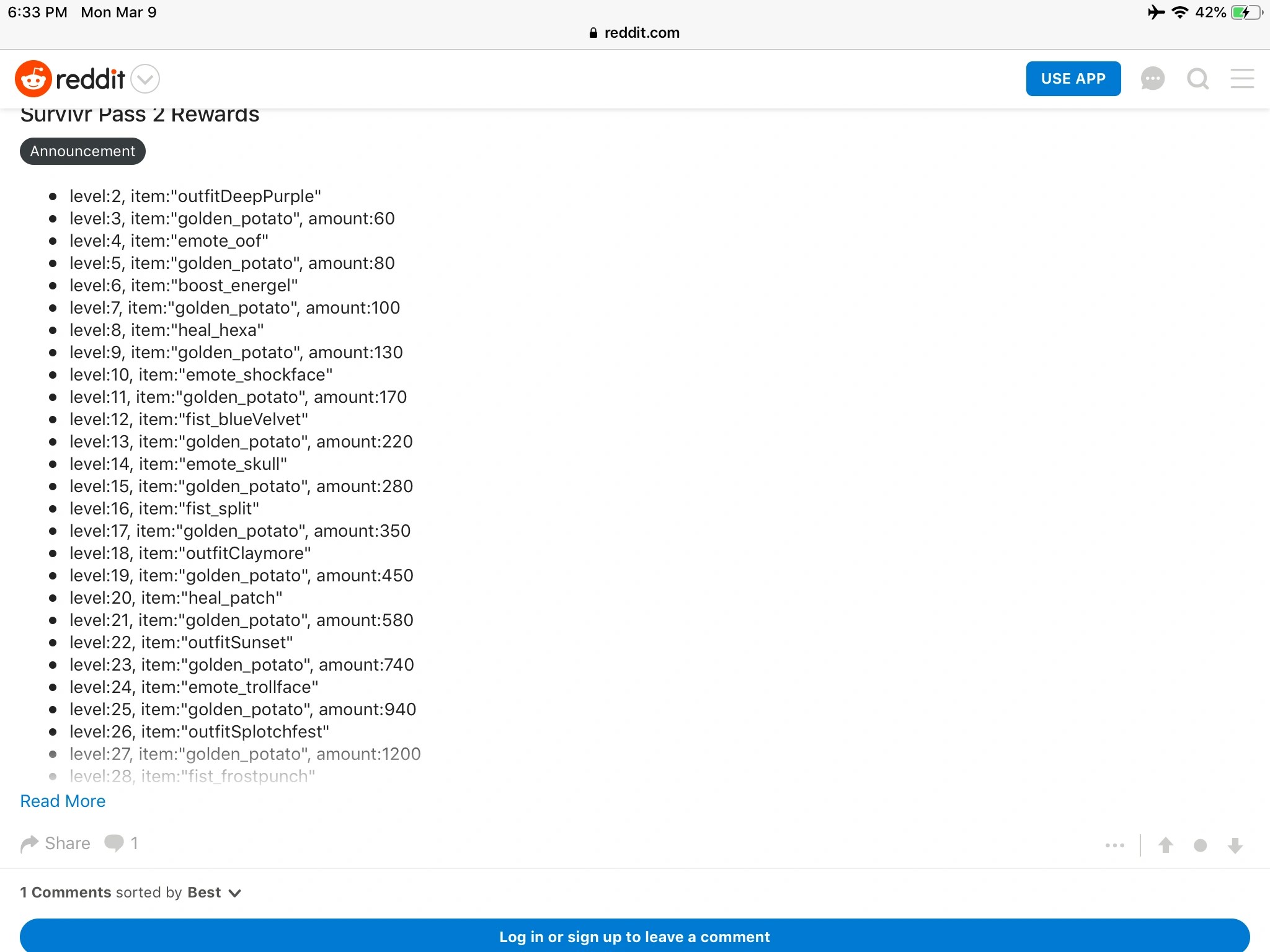The height and width of the screenshot is (952, 1270).
Task: Click the comment bubble icon
Action: 114,843
